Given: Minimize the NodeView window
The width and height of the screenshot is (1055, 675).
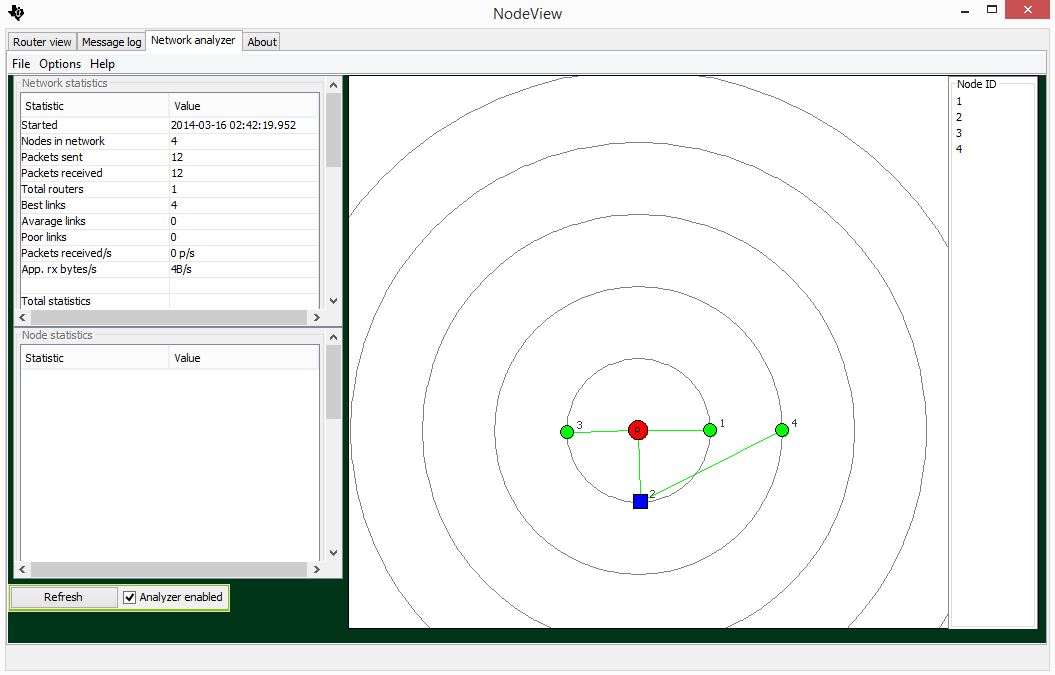Looking at the screenshot, I should pos(965,11).
